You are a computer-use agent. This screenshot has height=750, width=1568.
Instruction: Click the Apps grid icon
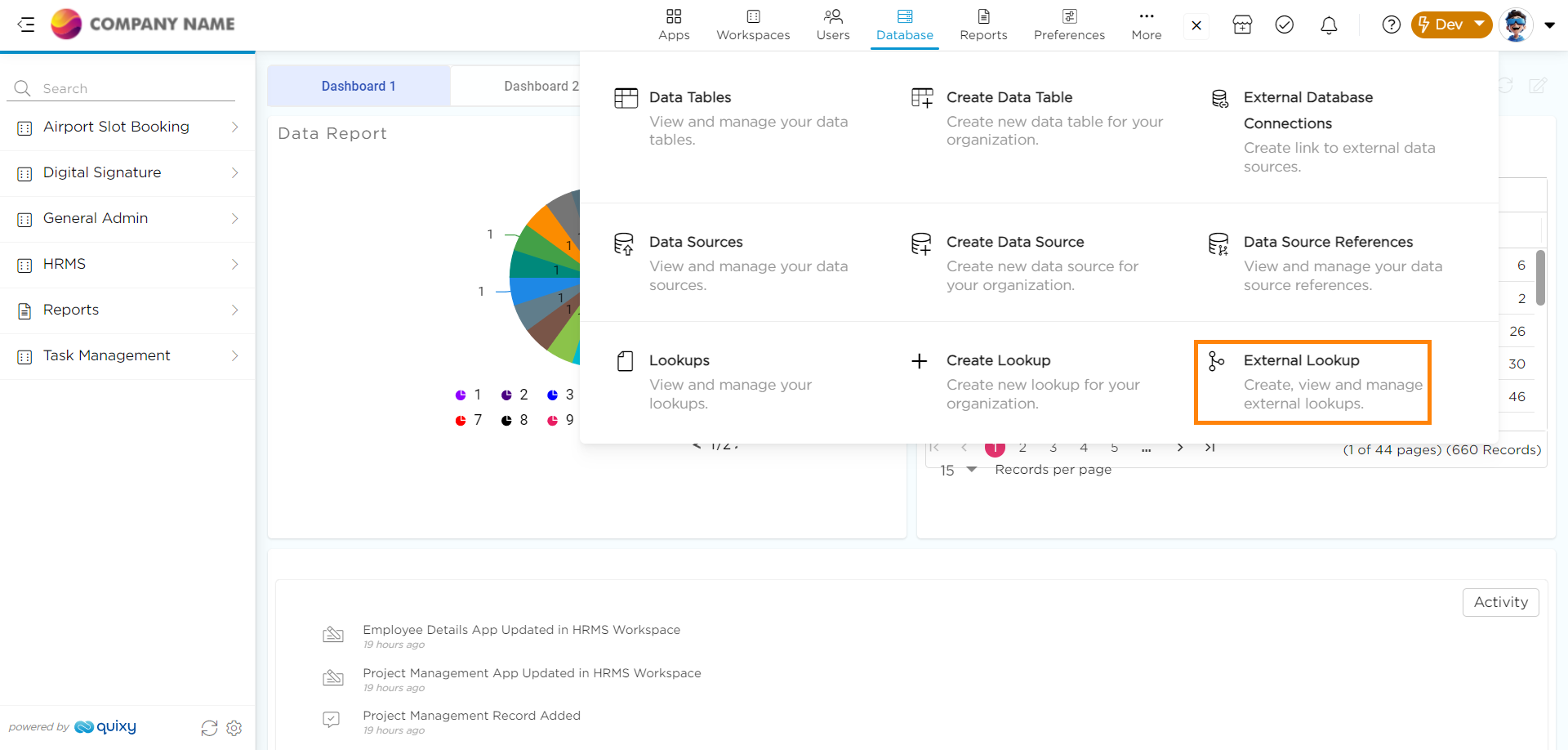[x=674, y=25]
